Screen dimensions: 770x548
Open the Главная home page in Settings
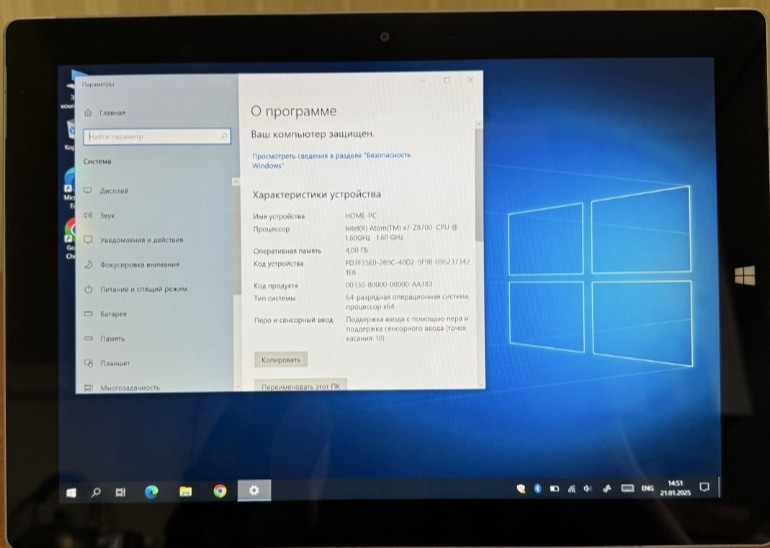click(105, 113)
